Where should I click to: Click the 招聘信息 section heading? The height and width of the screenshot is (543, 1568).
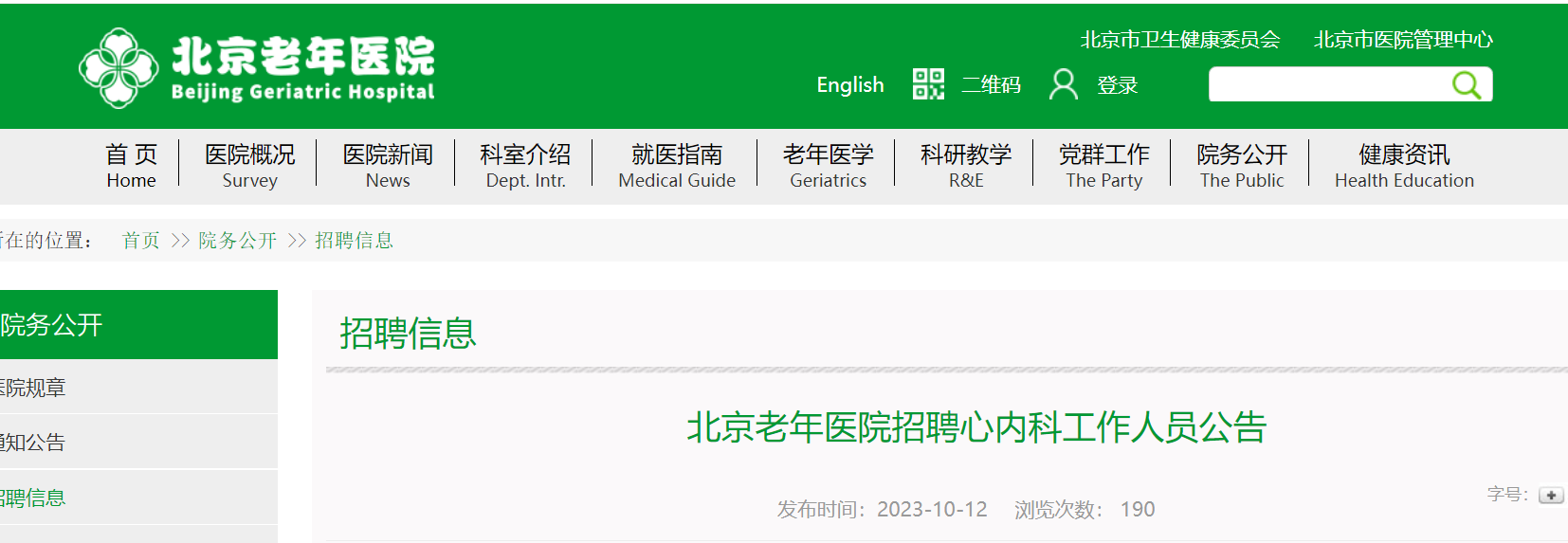click(x=408, y=334)
